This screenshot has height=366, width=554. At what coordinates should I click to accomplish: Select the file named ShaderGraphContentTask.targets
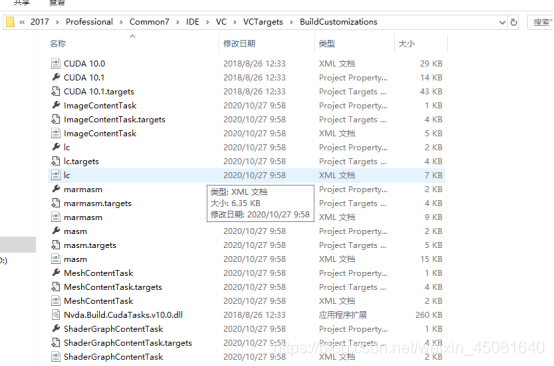click(x=128, y=343)
